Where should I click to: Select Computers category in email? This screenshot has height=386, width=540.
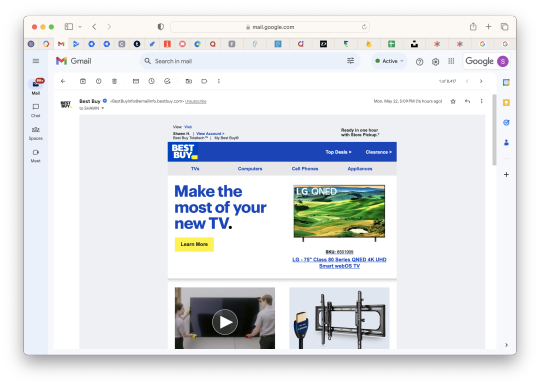(x=250, y=169)
